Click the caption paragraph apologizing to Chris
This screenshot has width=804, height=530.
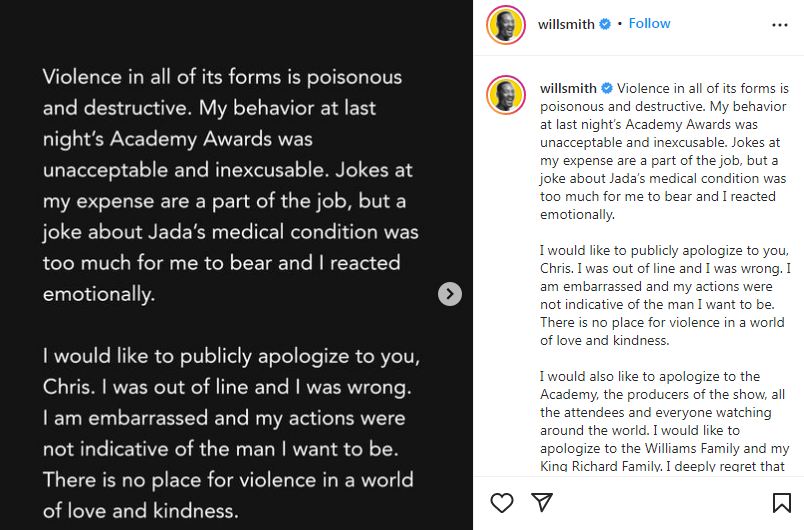(665, 295)
